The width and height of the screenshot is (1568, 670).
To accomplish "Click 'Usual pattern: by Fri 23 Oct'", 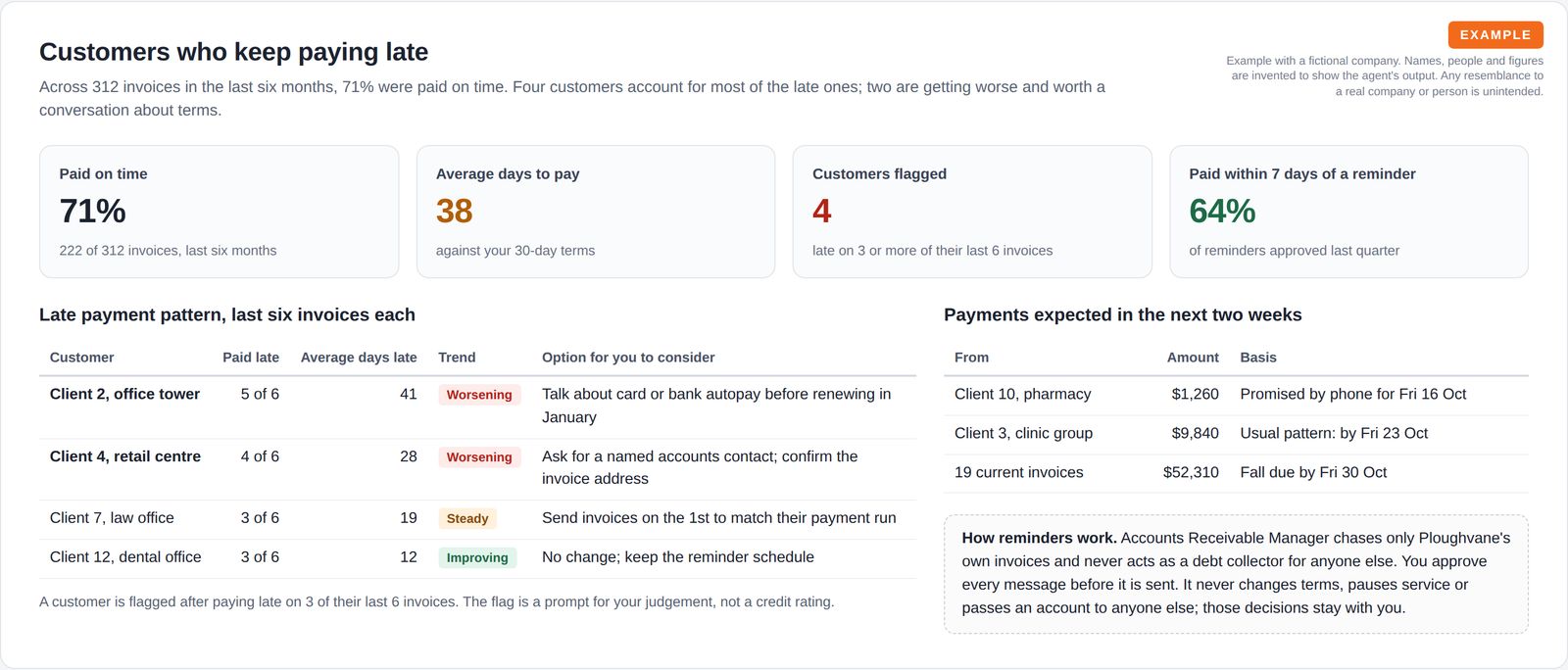I will pos(1334,433).
